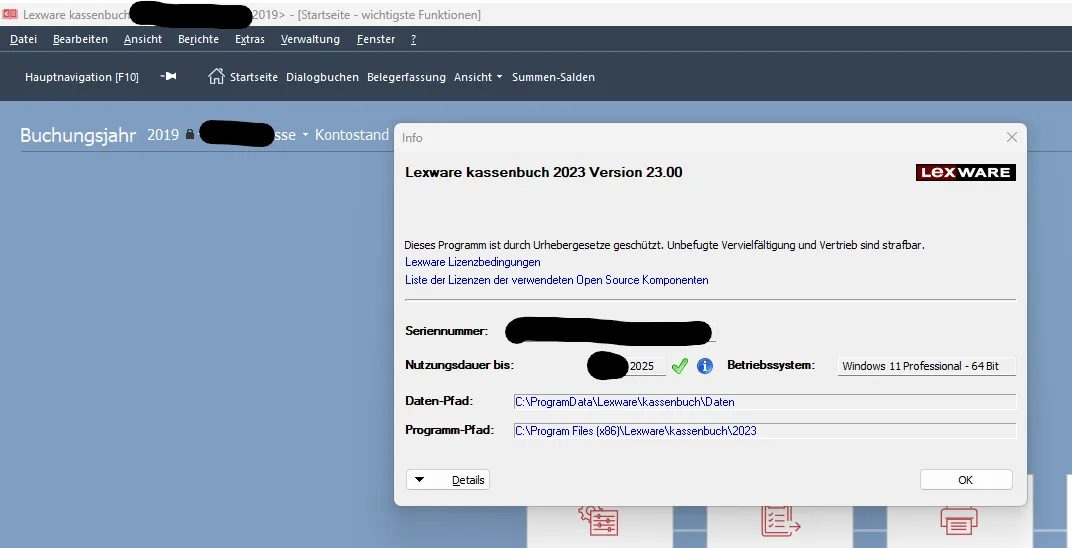This screenshot has height=548, width=1072.
Task: Click the blue info icon beside Nutzungsdauer
Action: click(x=705, y=366)
